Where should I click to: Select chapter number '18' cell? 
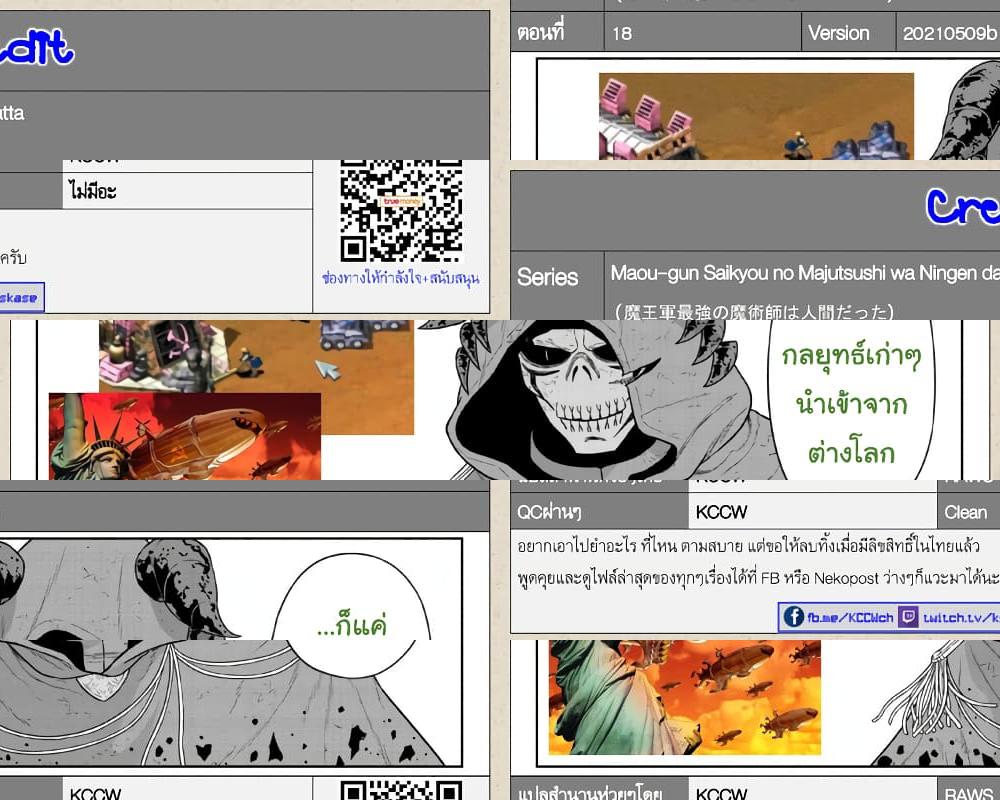(x=702, y=32)
